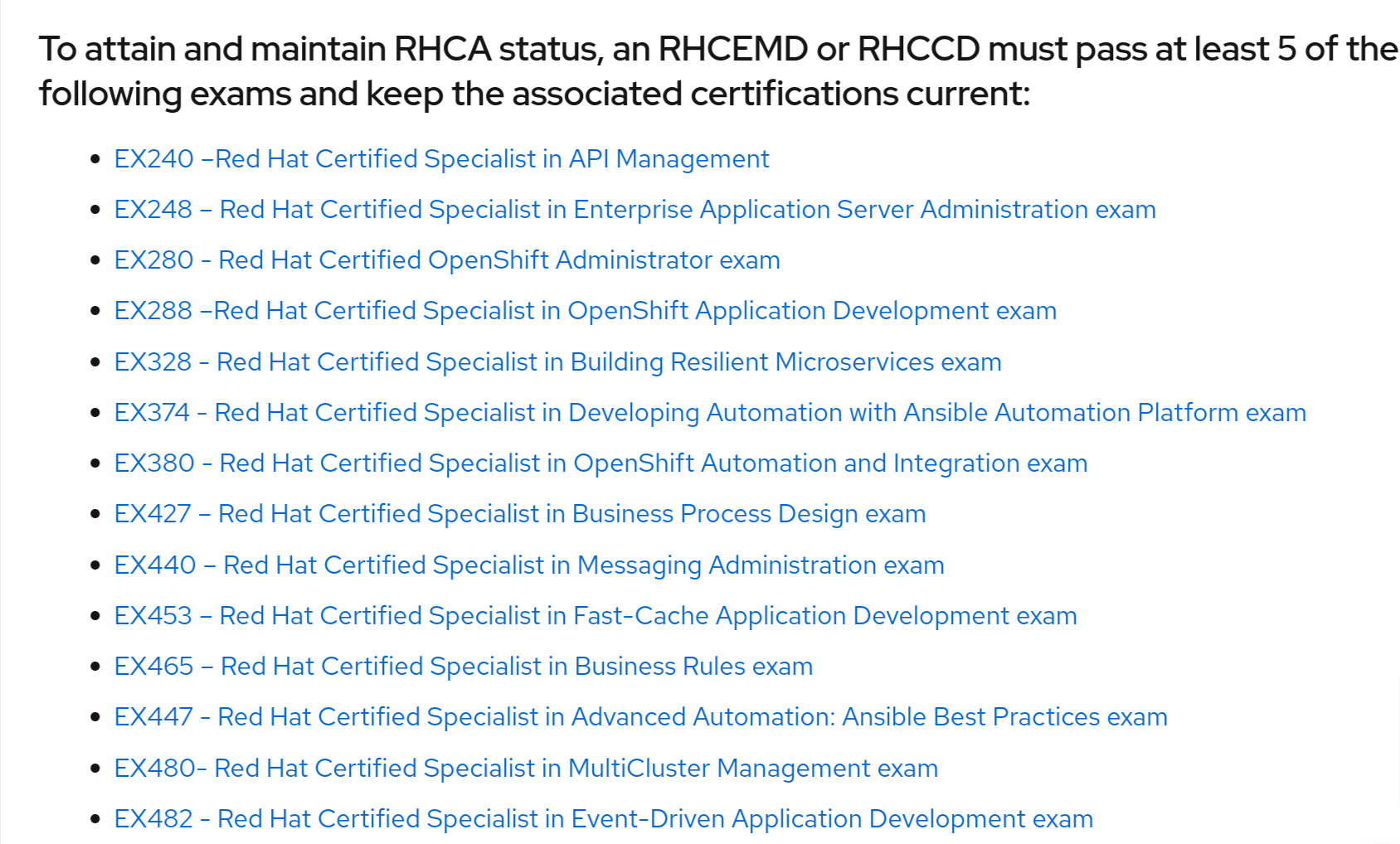Click the bullet point before EX482 entry
This screenshot has width=1400, height=844.
95,819
